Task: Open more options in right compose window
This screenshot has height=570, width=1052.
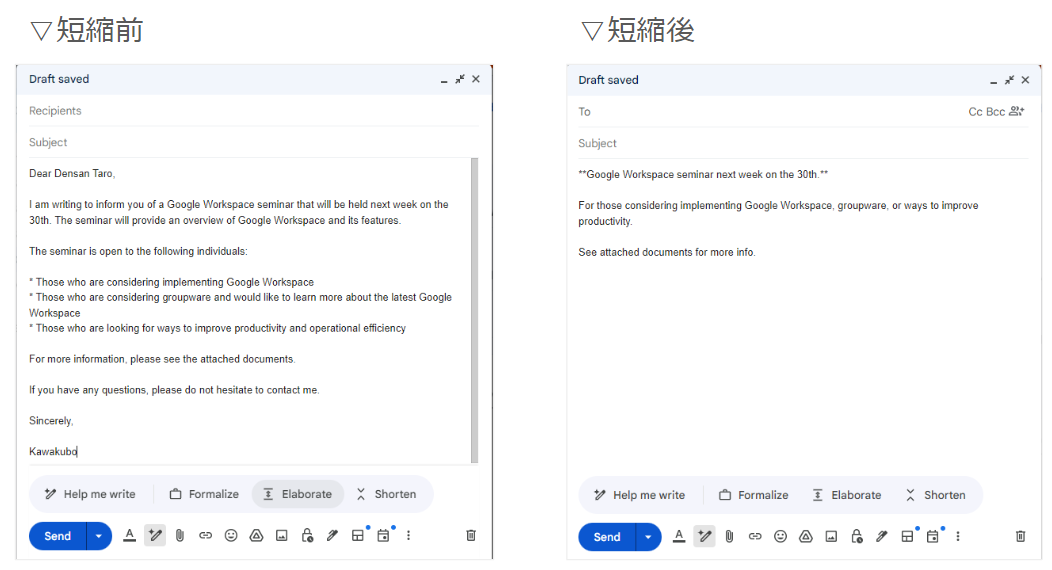Action: (958, 536)
